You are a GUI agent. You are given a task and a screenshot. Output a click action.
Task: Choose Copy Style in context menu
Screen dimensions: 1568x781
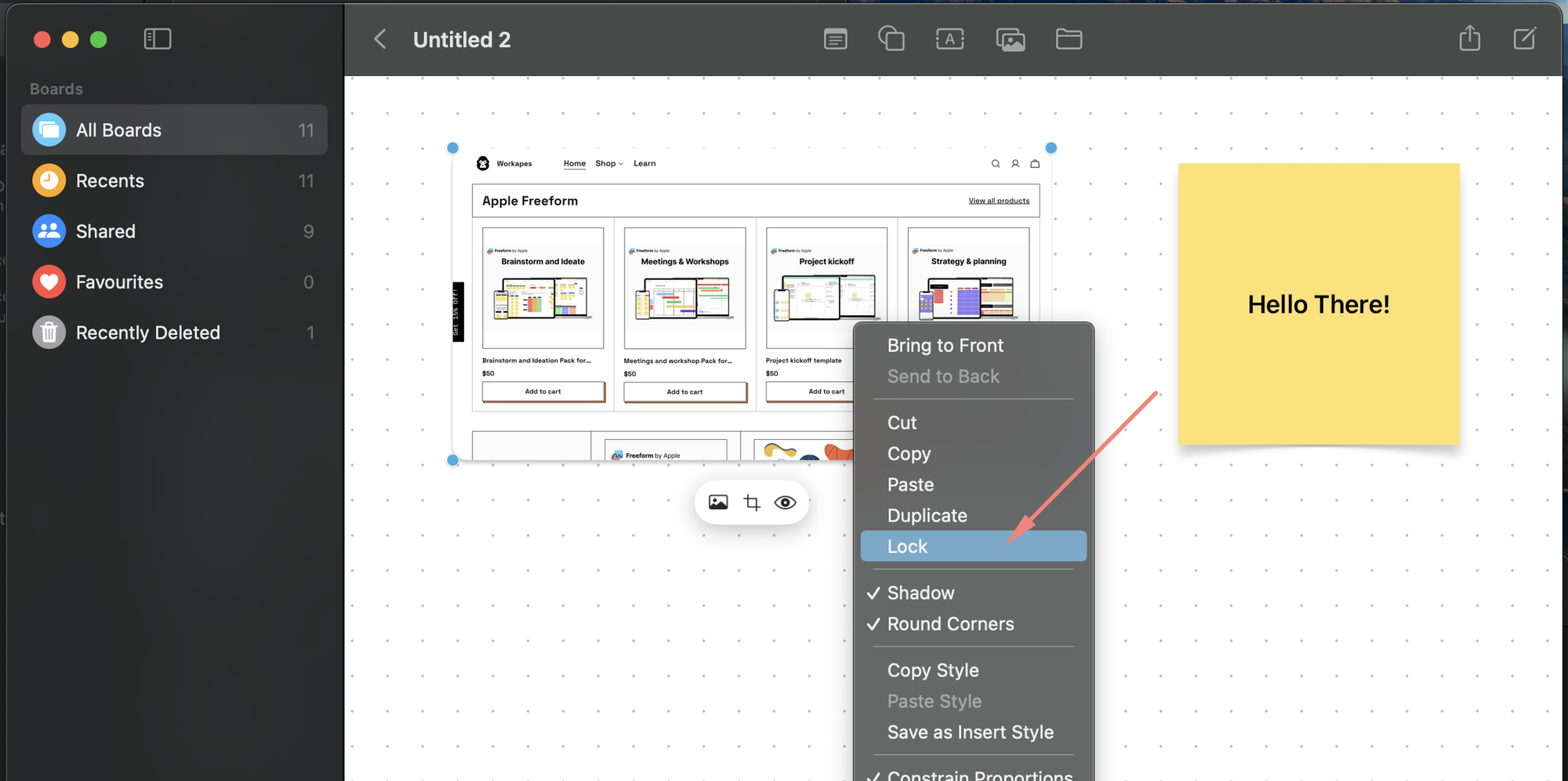[973, 670]
